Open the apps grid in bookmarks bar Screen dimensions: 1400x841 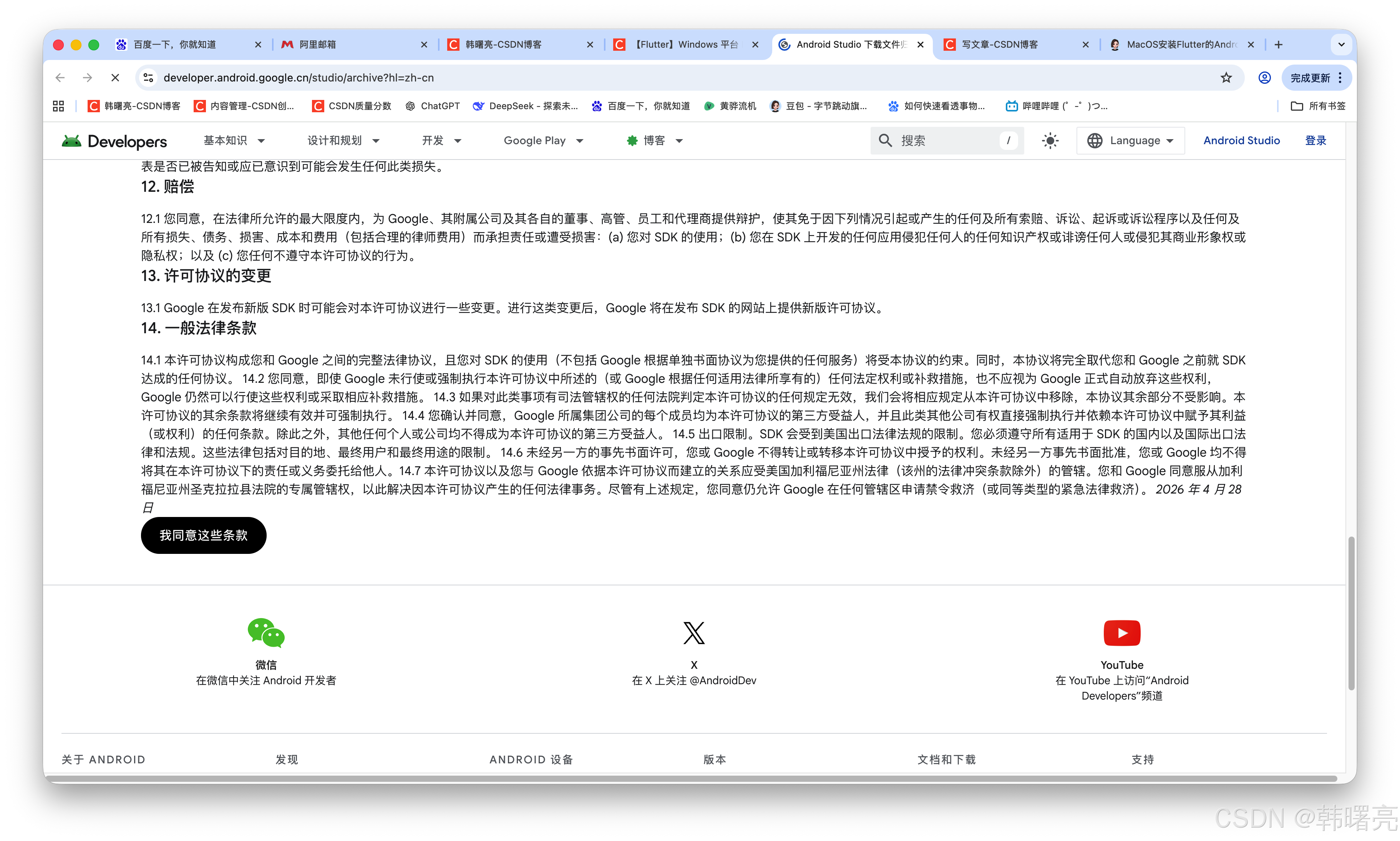[x=58, y=106]
